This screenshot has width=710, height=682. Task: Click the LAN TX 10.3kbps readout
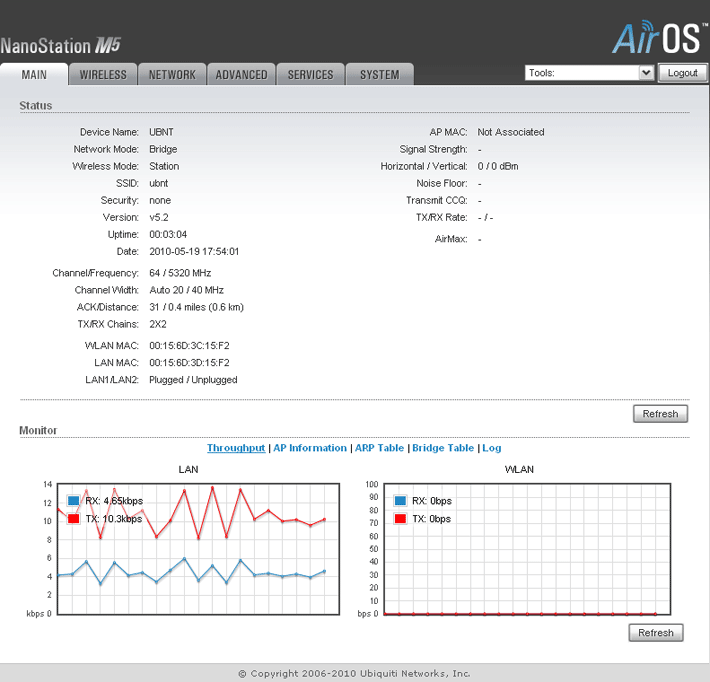tap(114, 519)
